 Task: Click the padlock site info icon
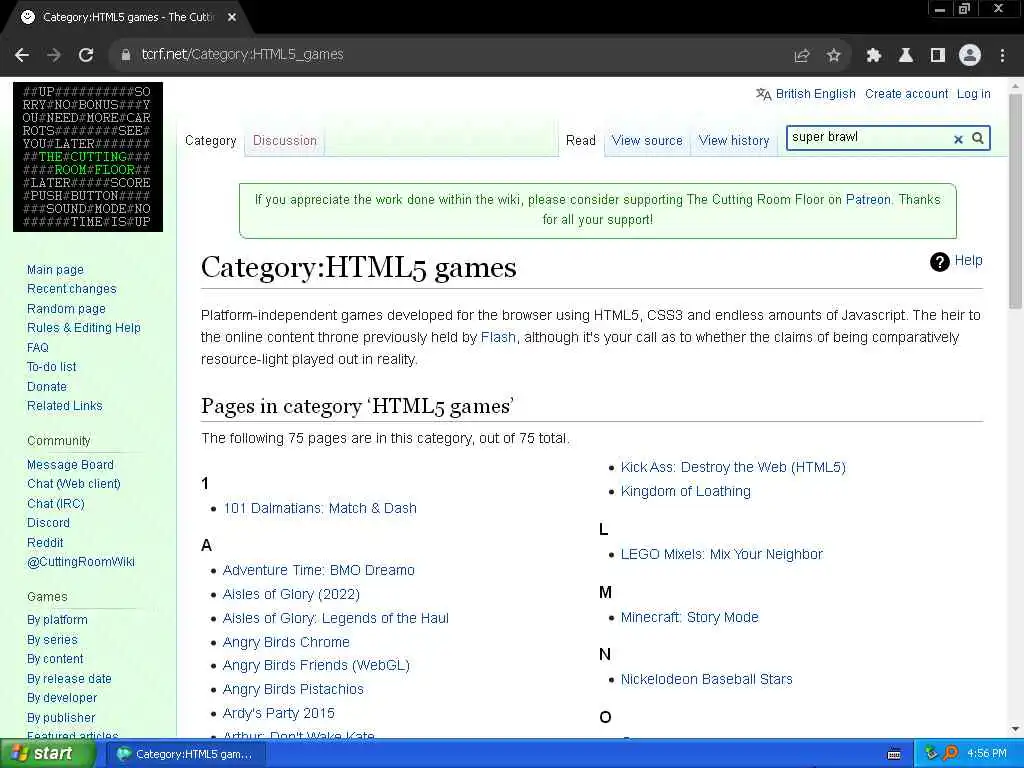tap(126, 55)
